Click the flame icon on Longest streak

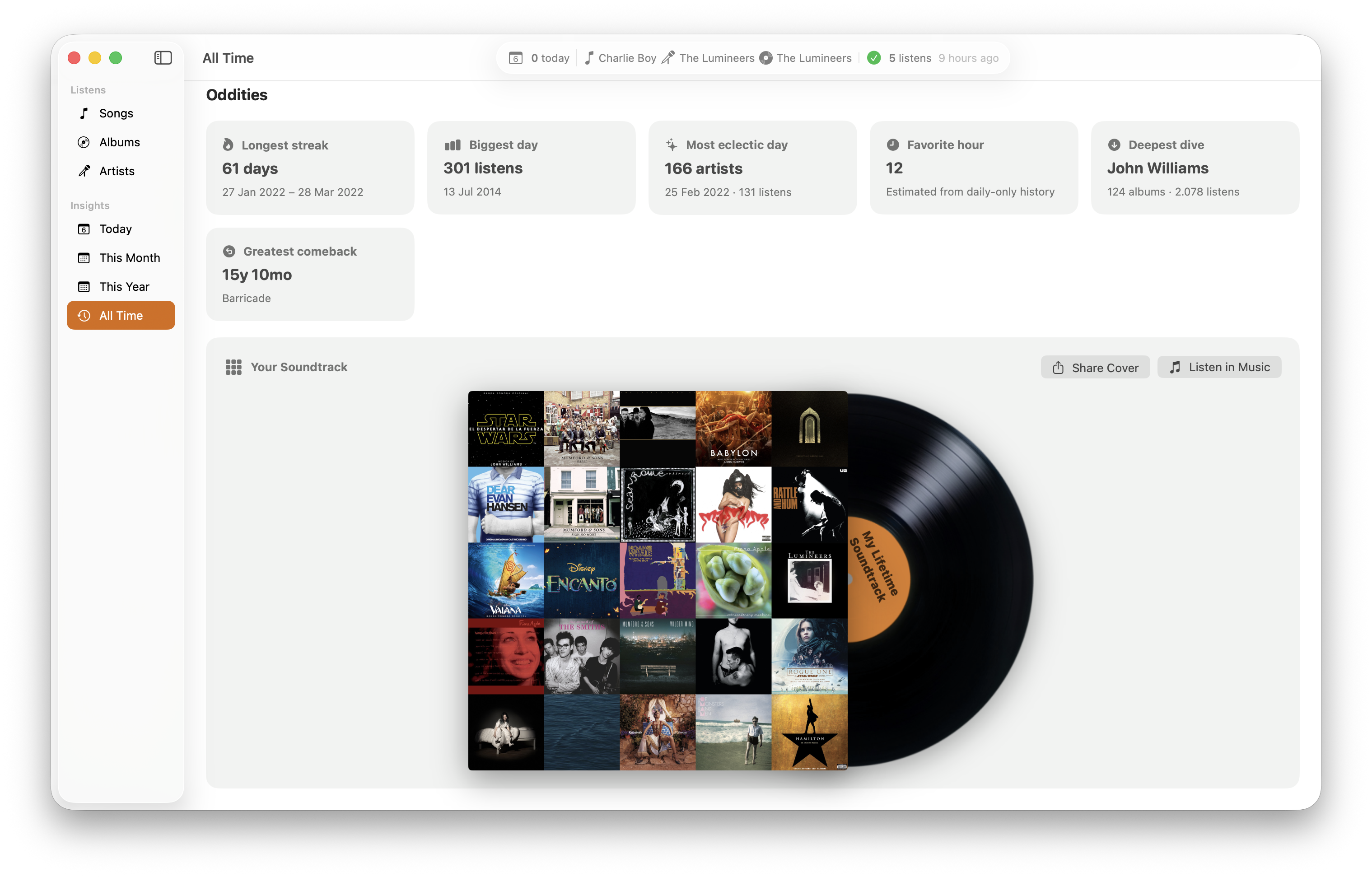tap(228, 145)
